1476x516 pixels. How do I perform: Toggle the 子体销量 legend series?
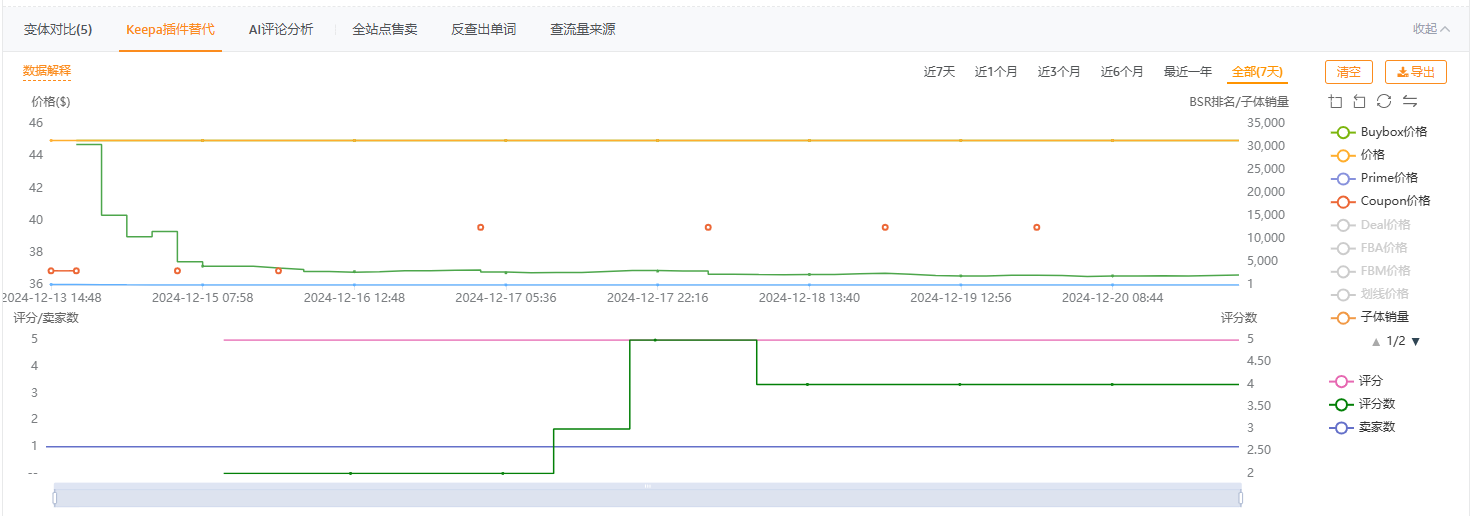tap(1370, 316)
